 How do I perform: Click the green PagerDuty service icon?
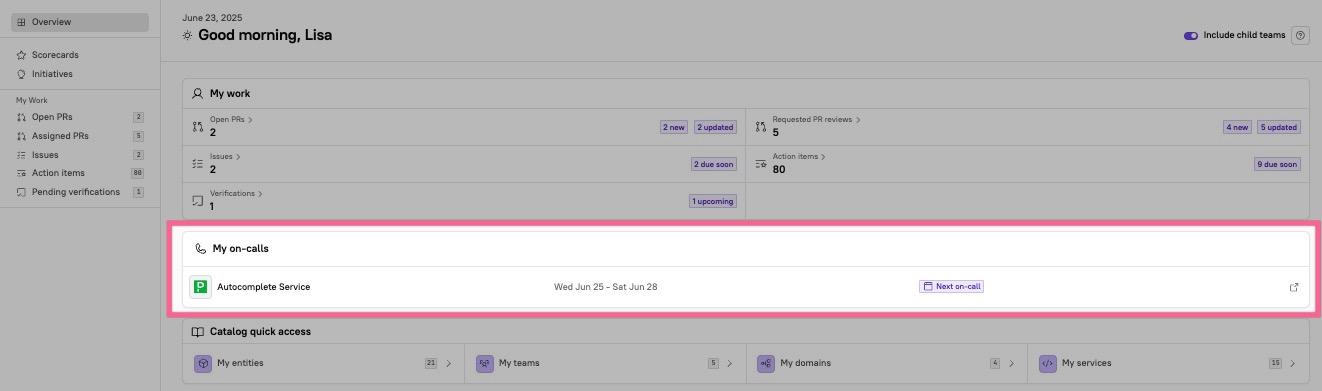point(200,287)
